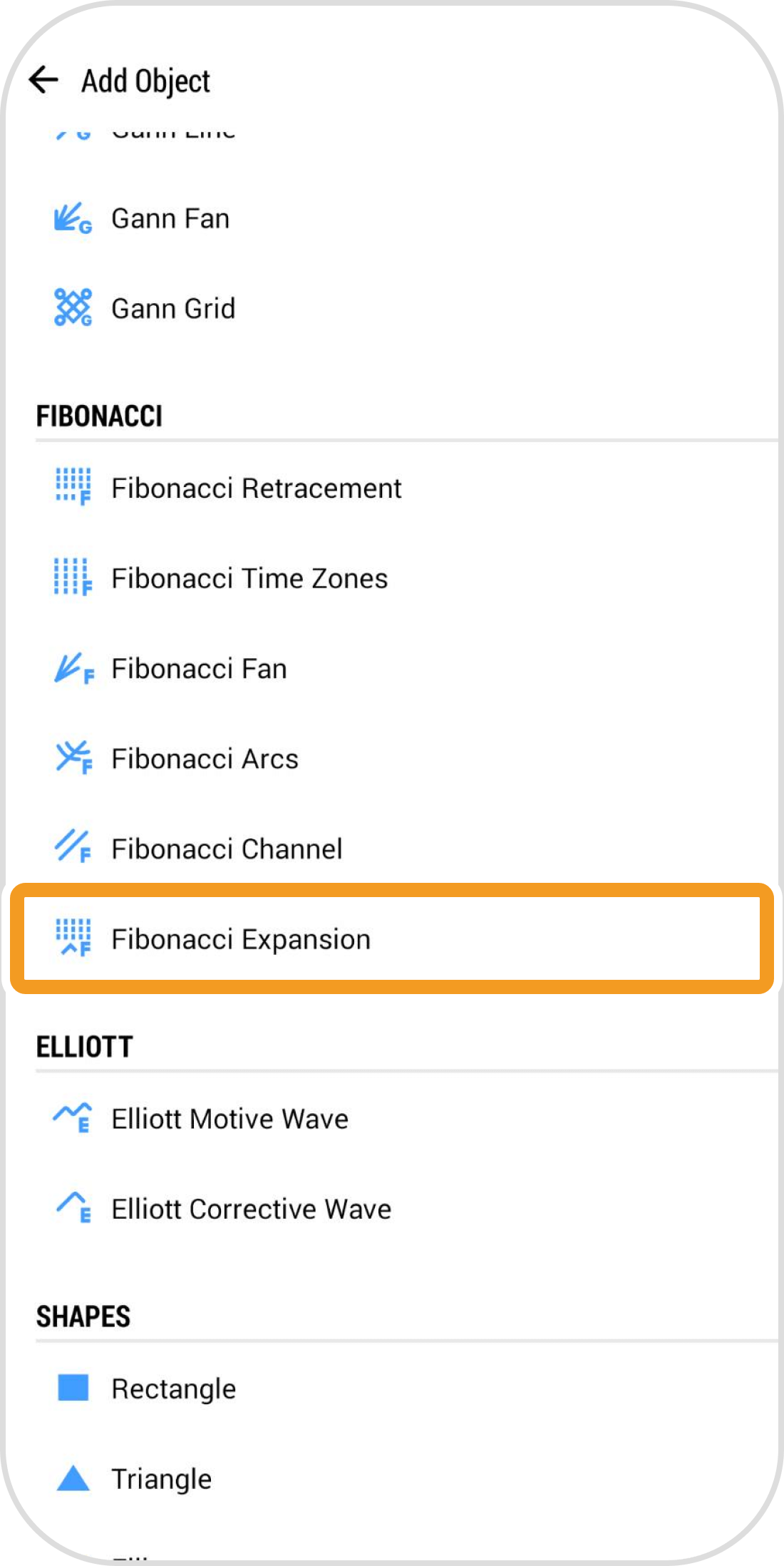Tap the Add Object title

[145, 81]
